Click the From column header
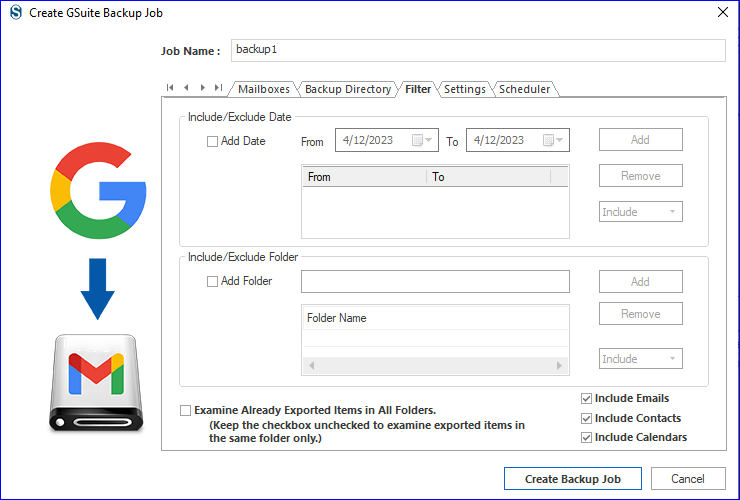 365,177
